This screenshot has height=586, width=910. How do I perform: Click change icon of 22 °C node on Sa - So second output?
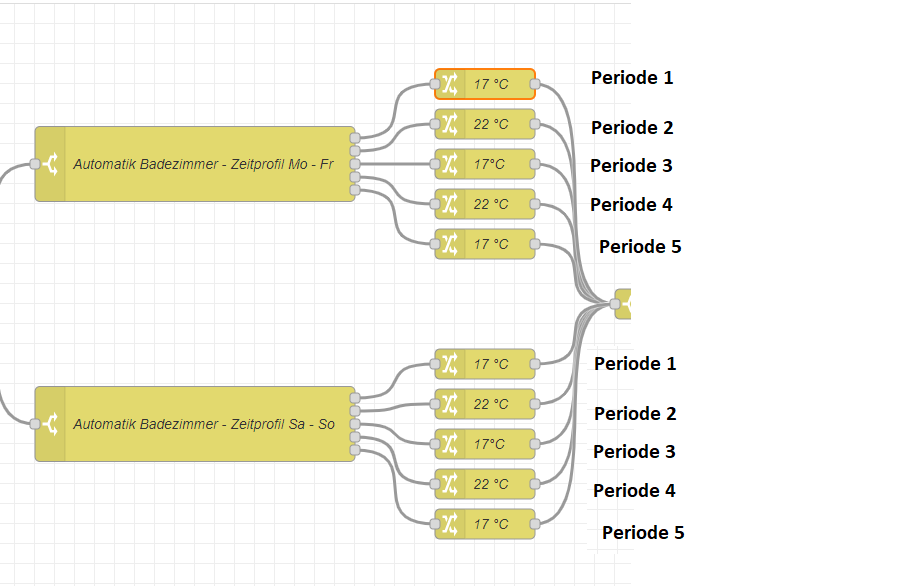coord(450,404)
